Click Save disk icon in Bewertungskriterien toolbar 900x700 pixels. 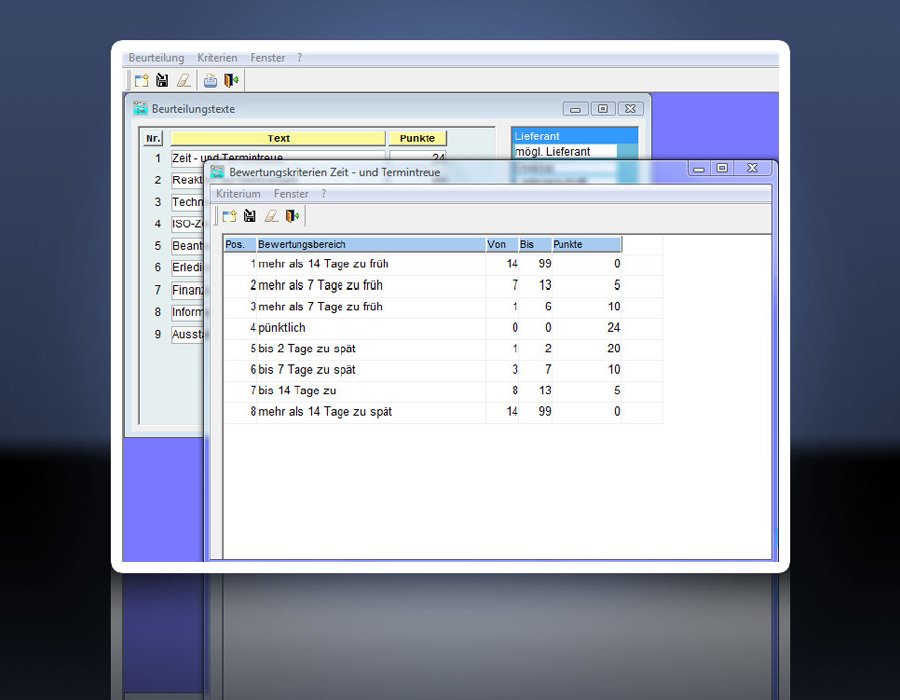pos(250,216)
